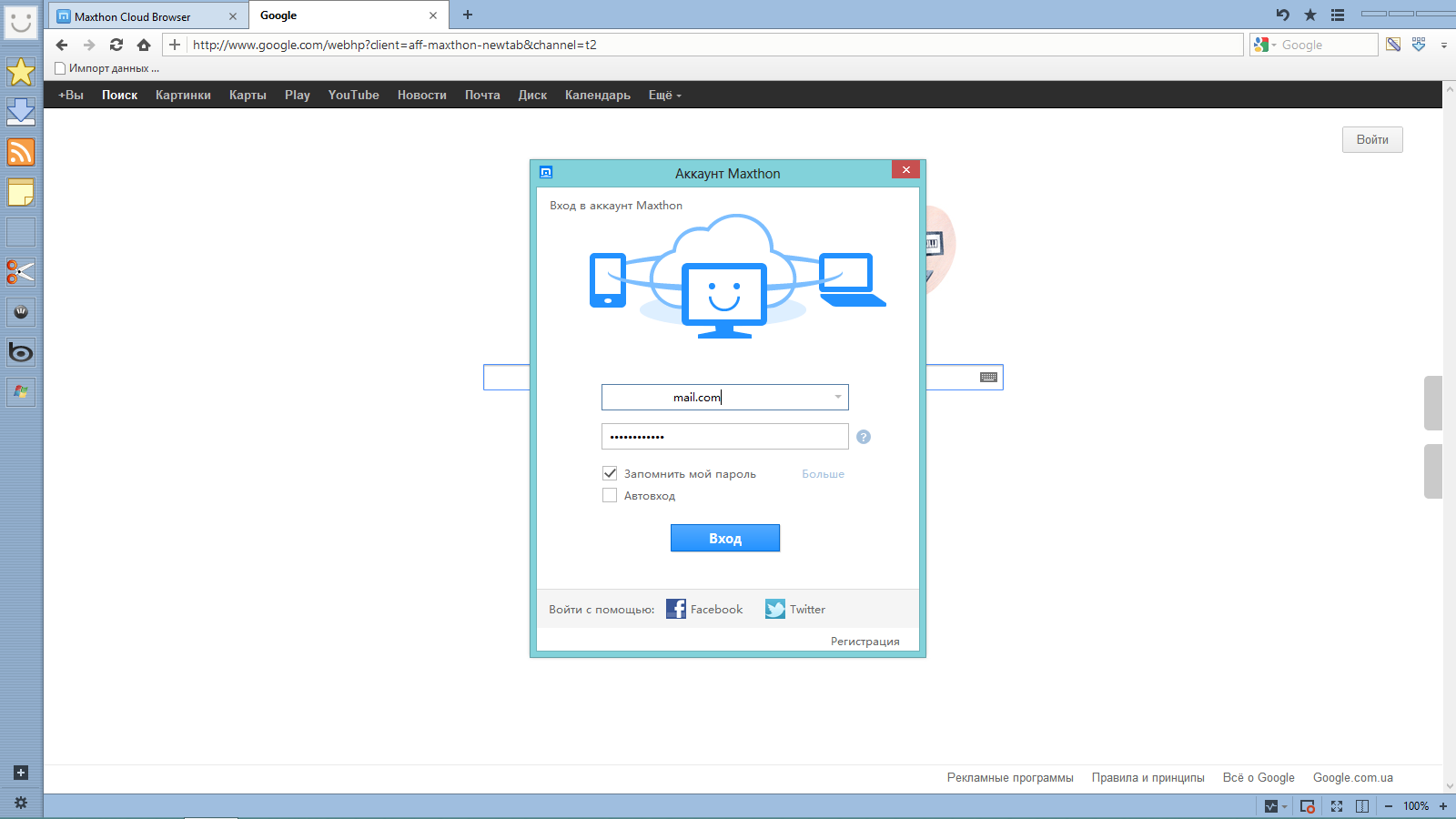Screen dimensions: 1456x819
Task: Open the Downloads sidebar icon
Action: 21,112
